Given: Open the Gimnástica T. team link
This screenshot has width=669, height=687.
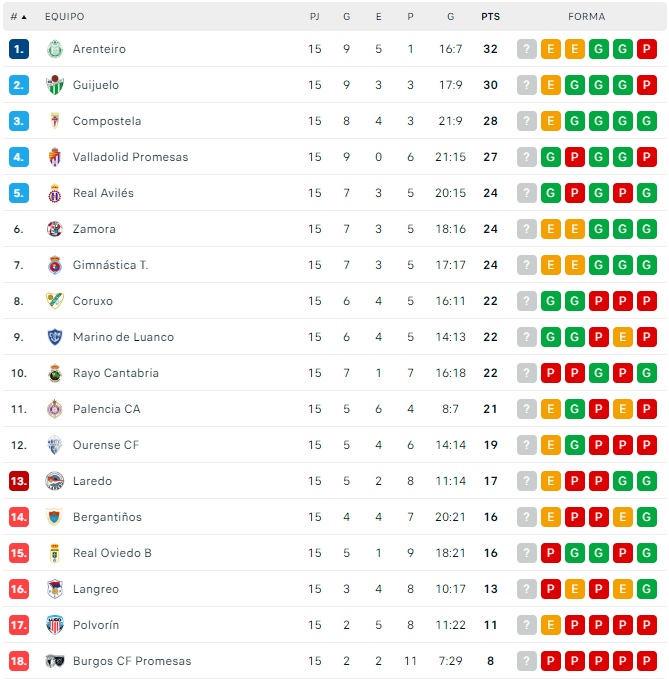Looking at the screenshot, I should [110, 265].
